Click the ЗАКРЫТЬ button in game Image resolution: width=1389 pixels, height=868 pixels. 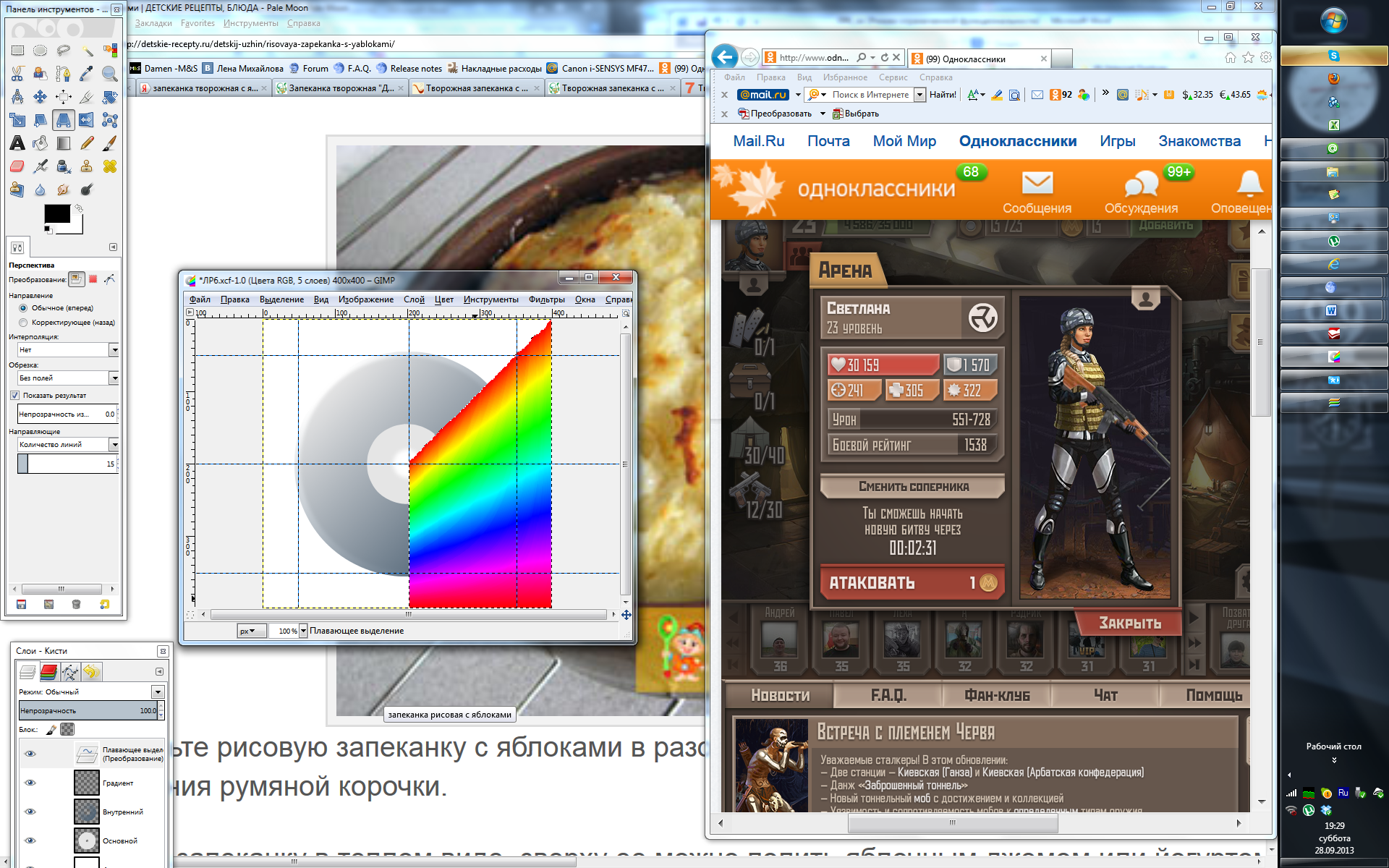pos(1129,623)
